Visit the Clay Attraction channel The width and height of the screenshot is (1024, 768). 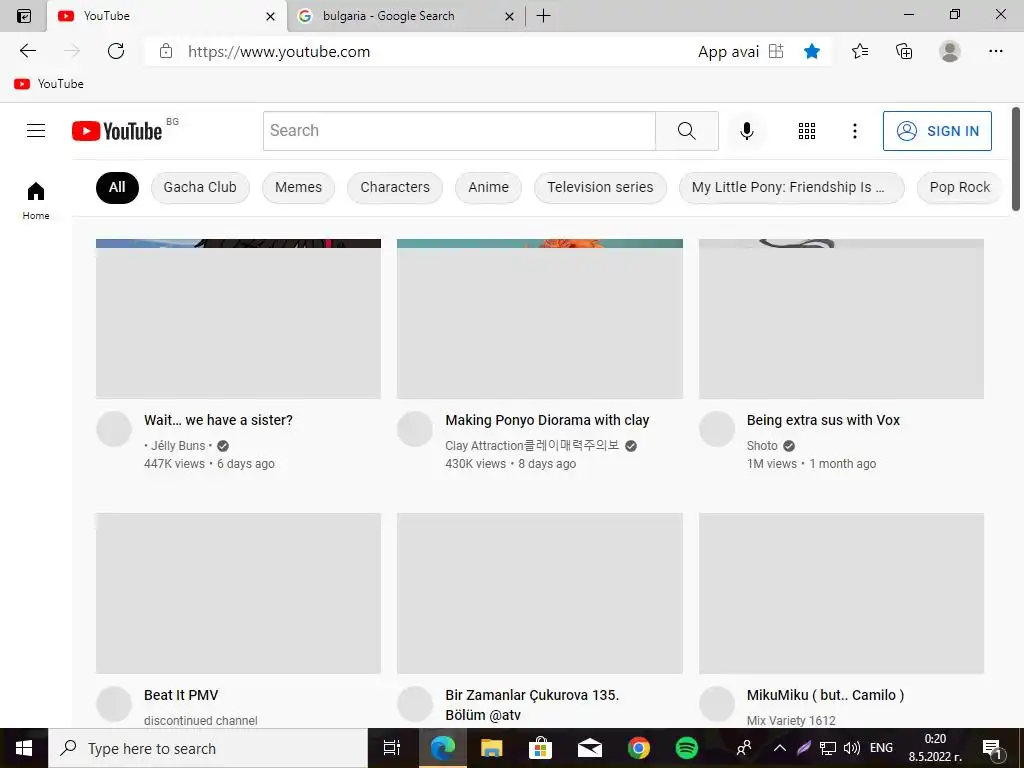point(532,445)
